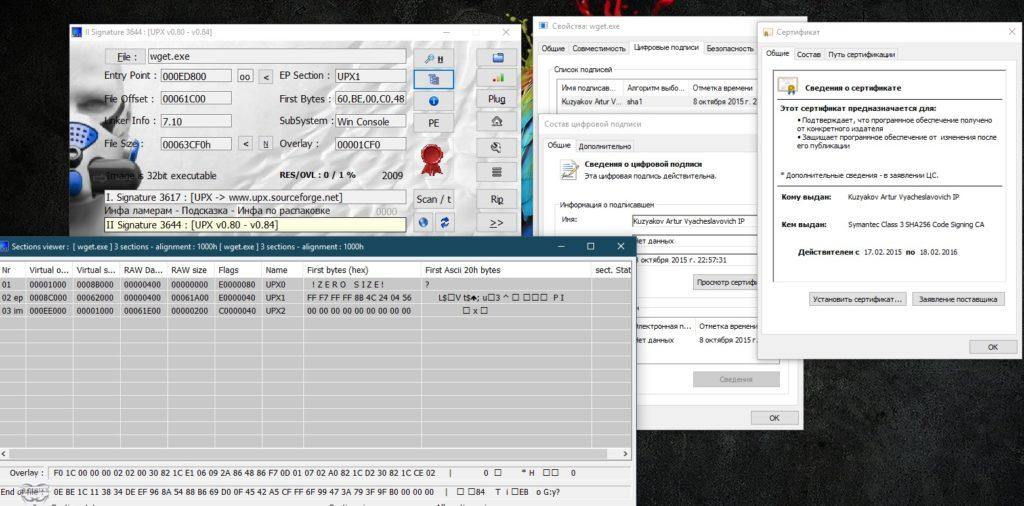Screen dimensions: 1024x506
Task: Expand ExeinfoPE with the >> button
Action: pos(496,223)
